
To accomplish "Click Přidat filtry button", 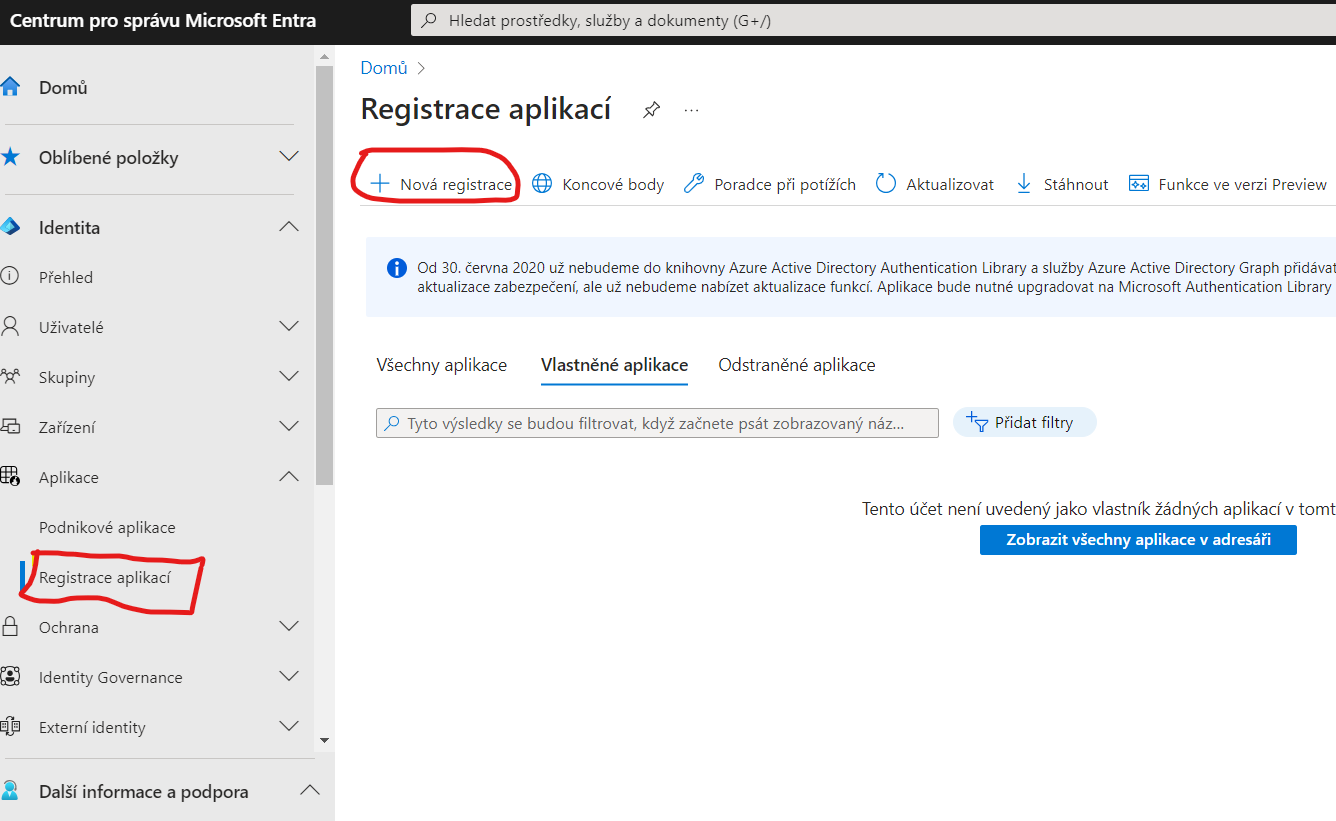I will coord(1024,423).
